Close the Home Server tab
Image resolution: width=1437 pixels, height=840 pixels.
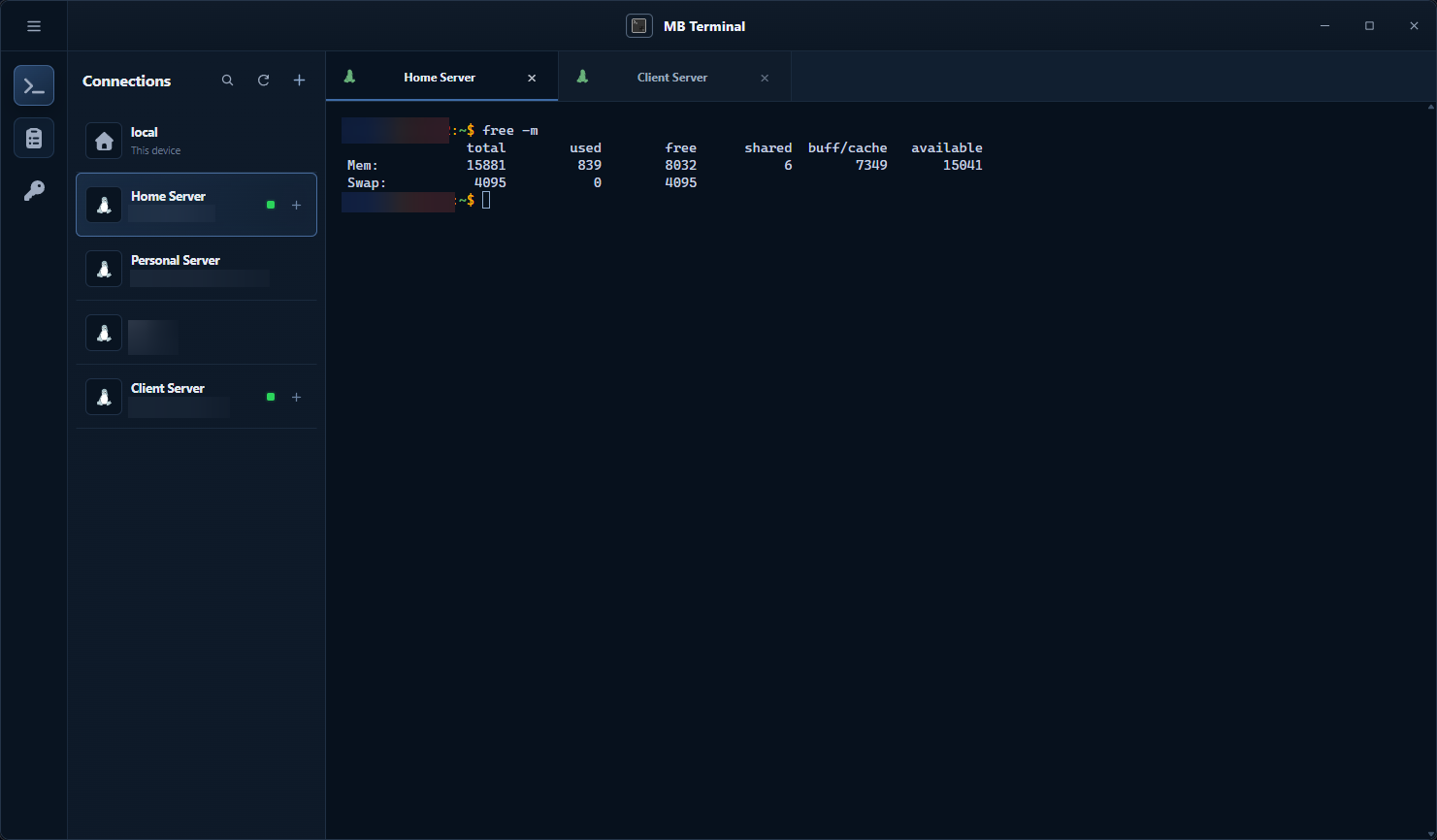[532, 78]
